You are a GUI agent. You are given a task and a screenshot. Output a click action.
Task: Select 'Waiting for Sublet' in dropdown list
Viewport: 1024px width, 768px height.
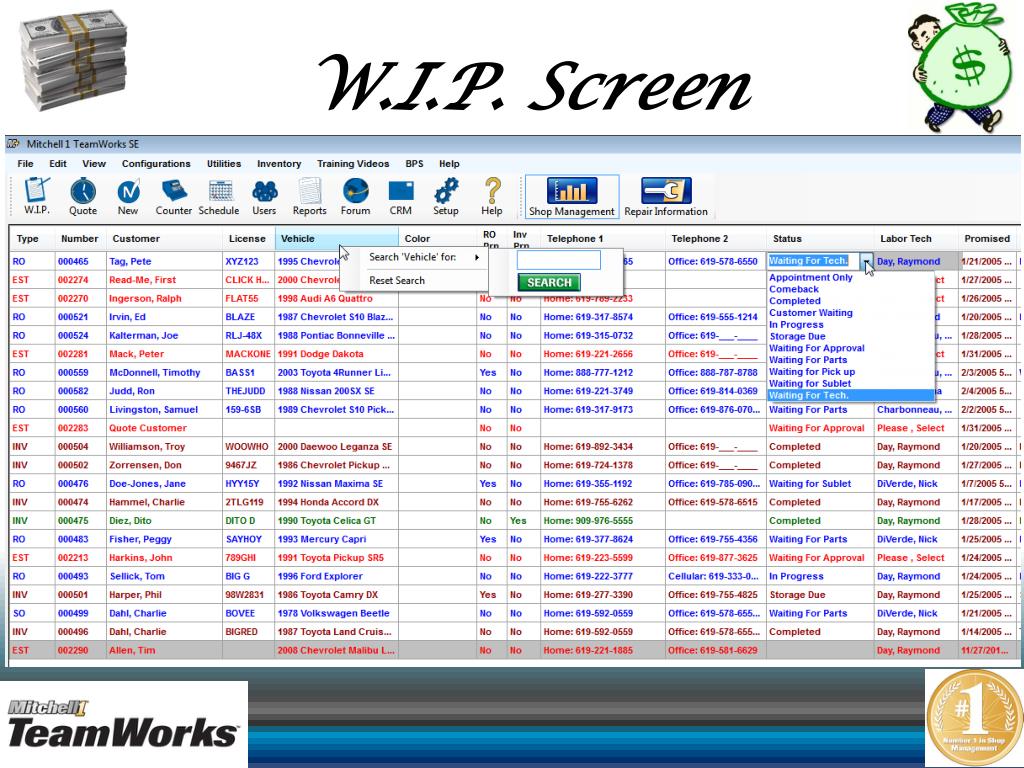(x=810, y=383)
